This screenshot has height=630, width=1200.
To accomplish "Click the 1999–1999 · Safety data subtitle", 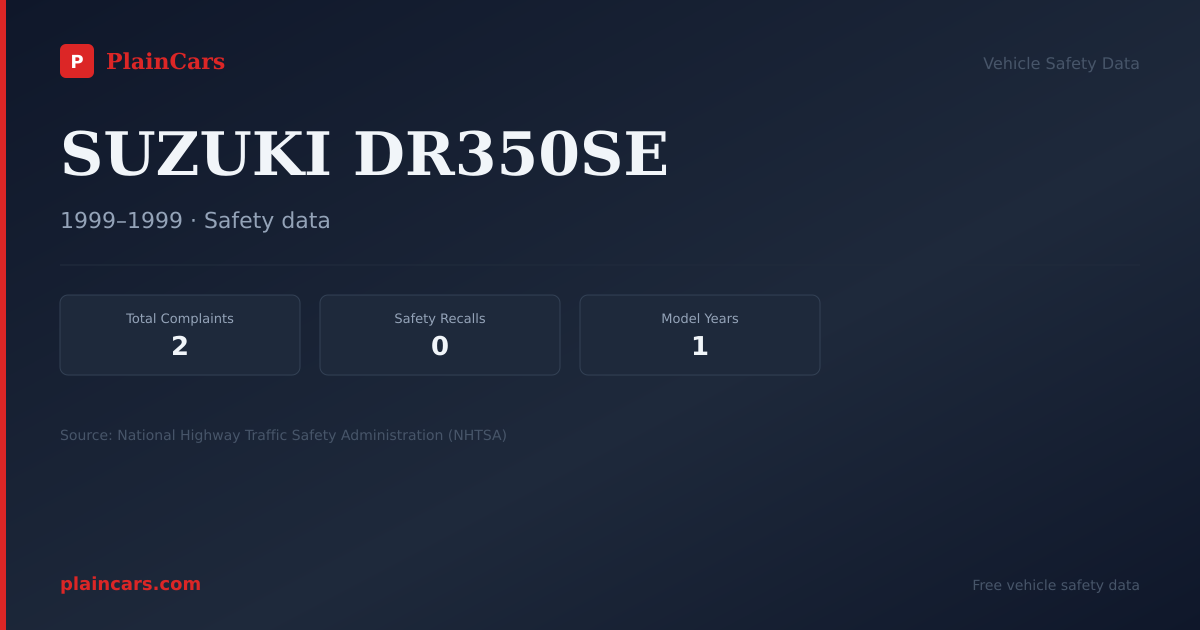I will pos(195,221).
